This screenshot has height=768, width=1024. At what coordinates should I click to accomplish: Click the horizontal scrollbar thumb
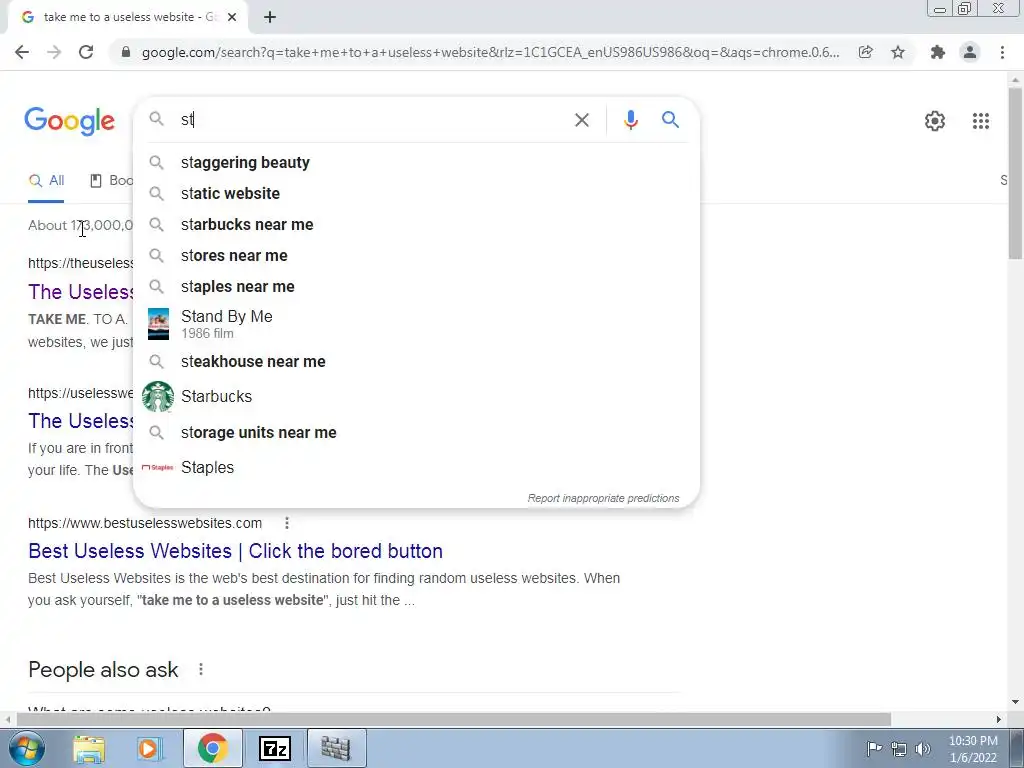(x=453, y=719)
